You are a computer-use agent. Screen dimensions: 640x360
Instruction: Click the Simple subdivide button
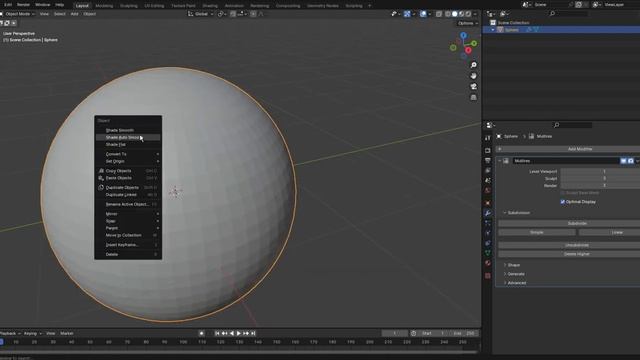(537, 232)
